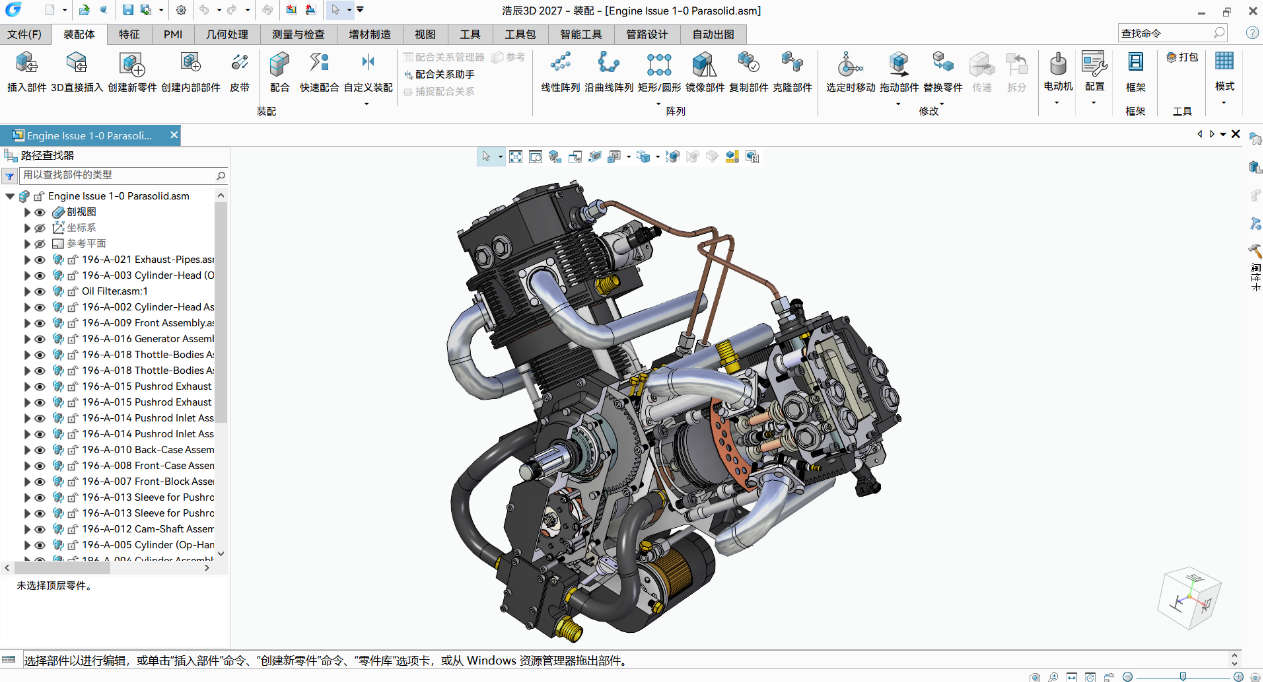
Task: Show the 坐标系 coordinate systems item
Action: pos(41,228)
